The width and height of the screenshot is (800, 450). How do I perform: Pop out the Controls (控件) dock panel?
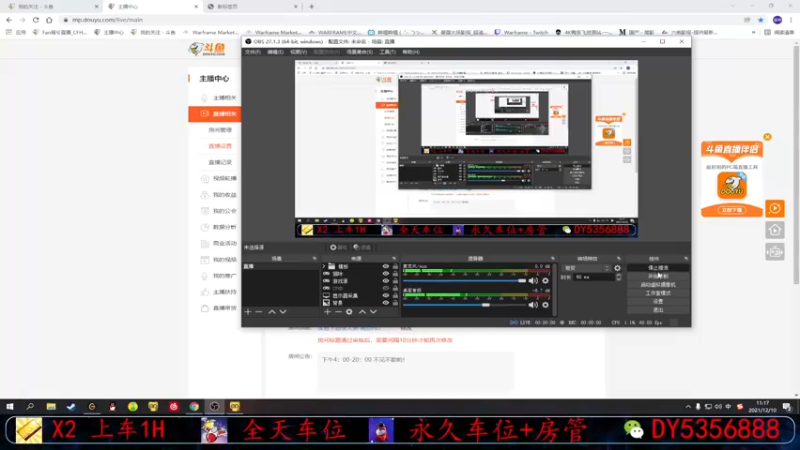686,259
